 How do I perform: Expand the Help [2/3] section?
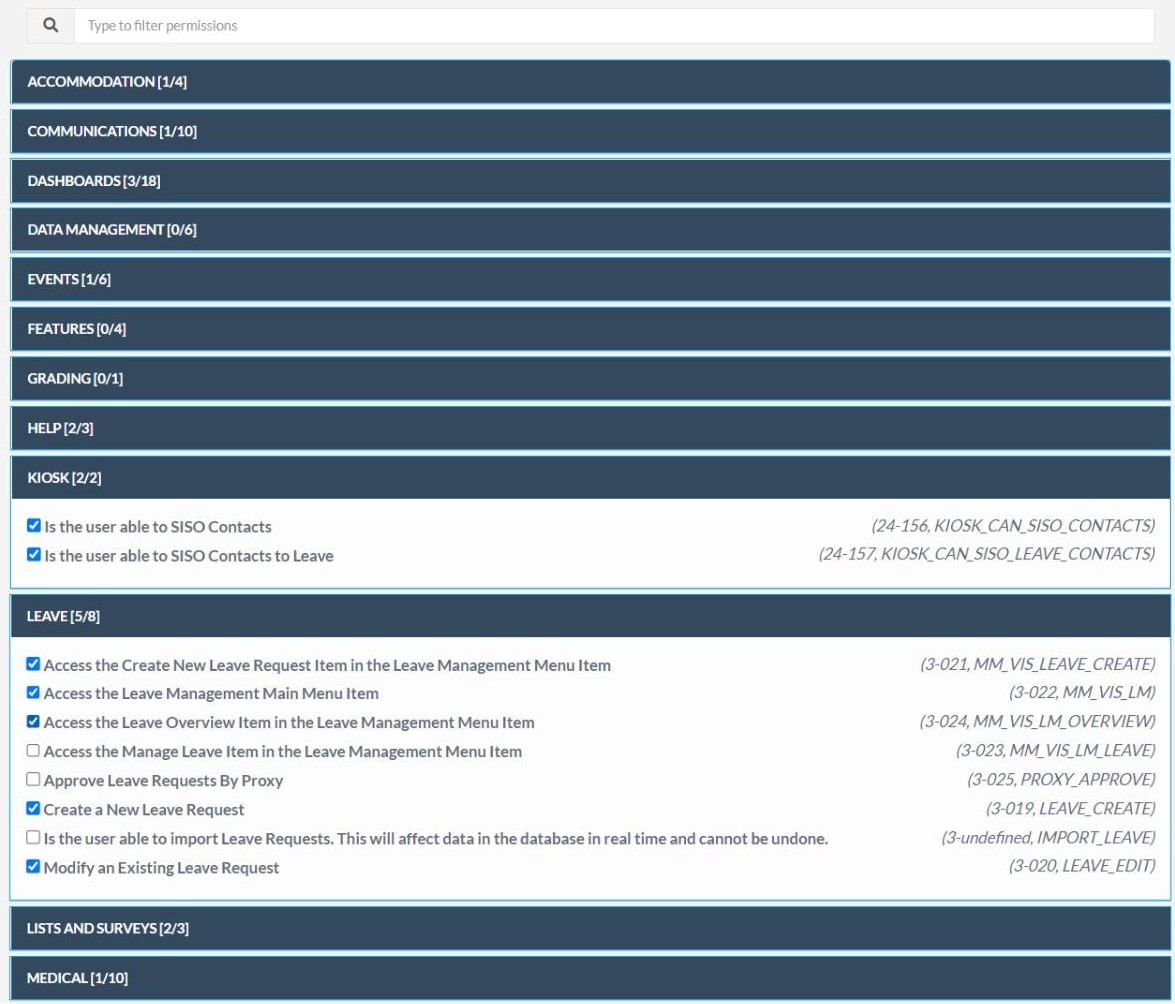(x=590, y=428)
